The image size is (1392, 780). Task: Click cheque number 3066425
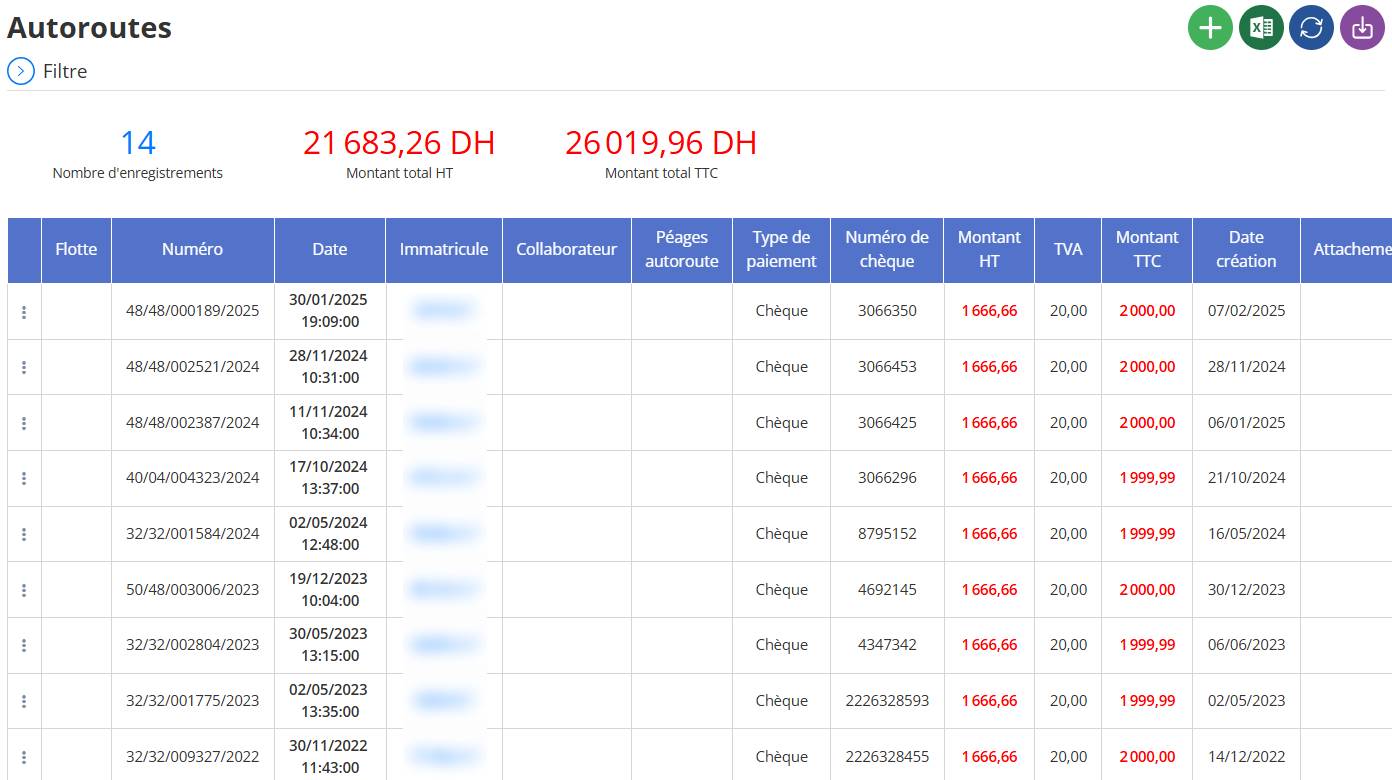[887, 423]
